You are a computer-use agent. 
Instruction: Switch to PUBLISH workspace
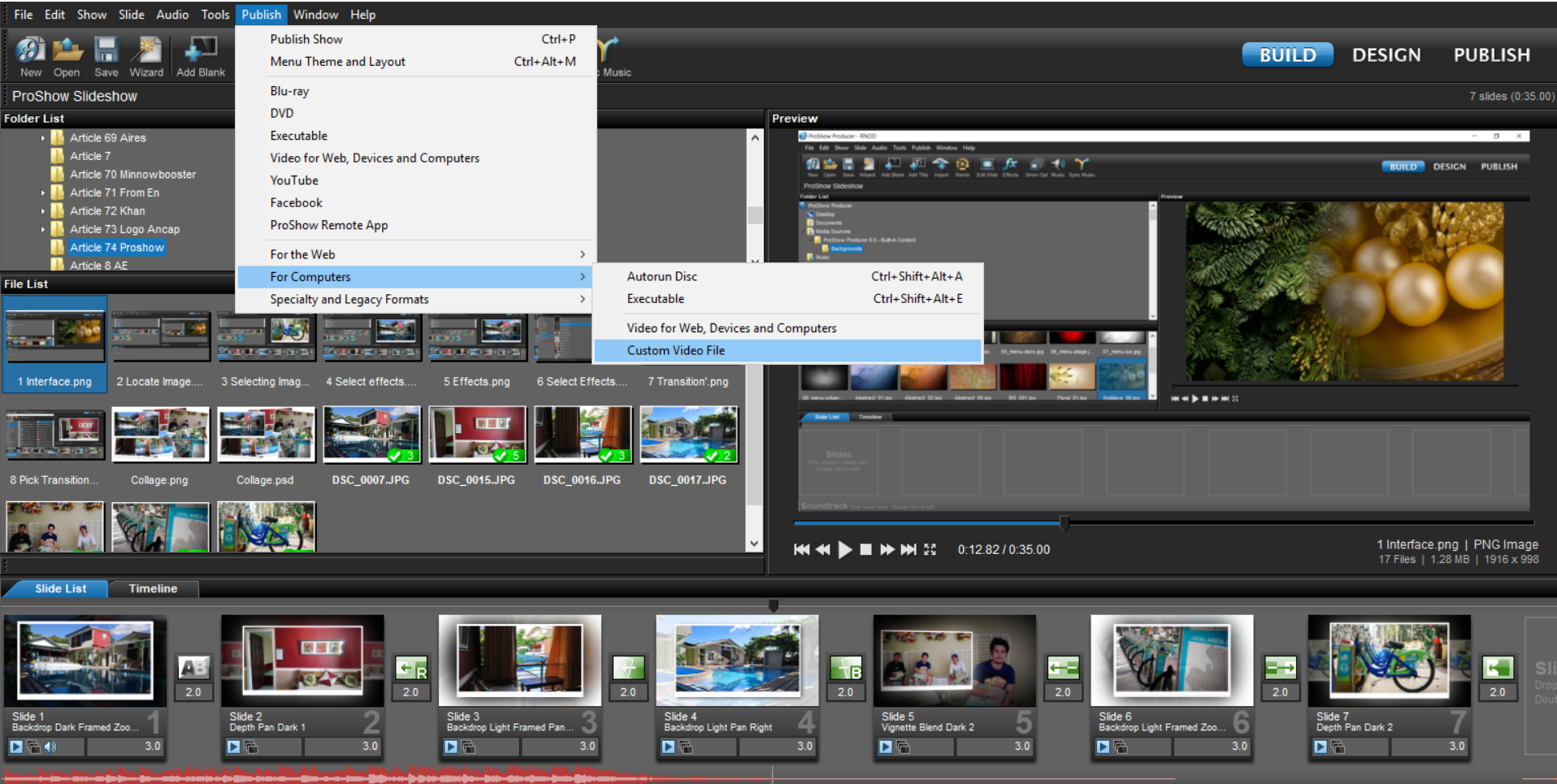[x=1492, y=54]
